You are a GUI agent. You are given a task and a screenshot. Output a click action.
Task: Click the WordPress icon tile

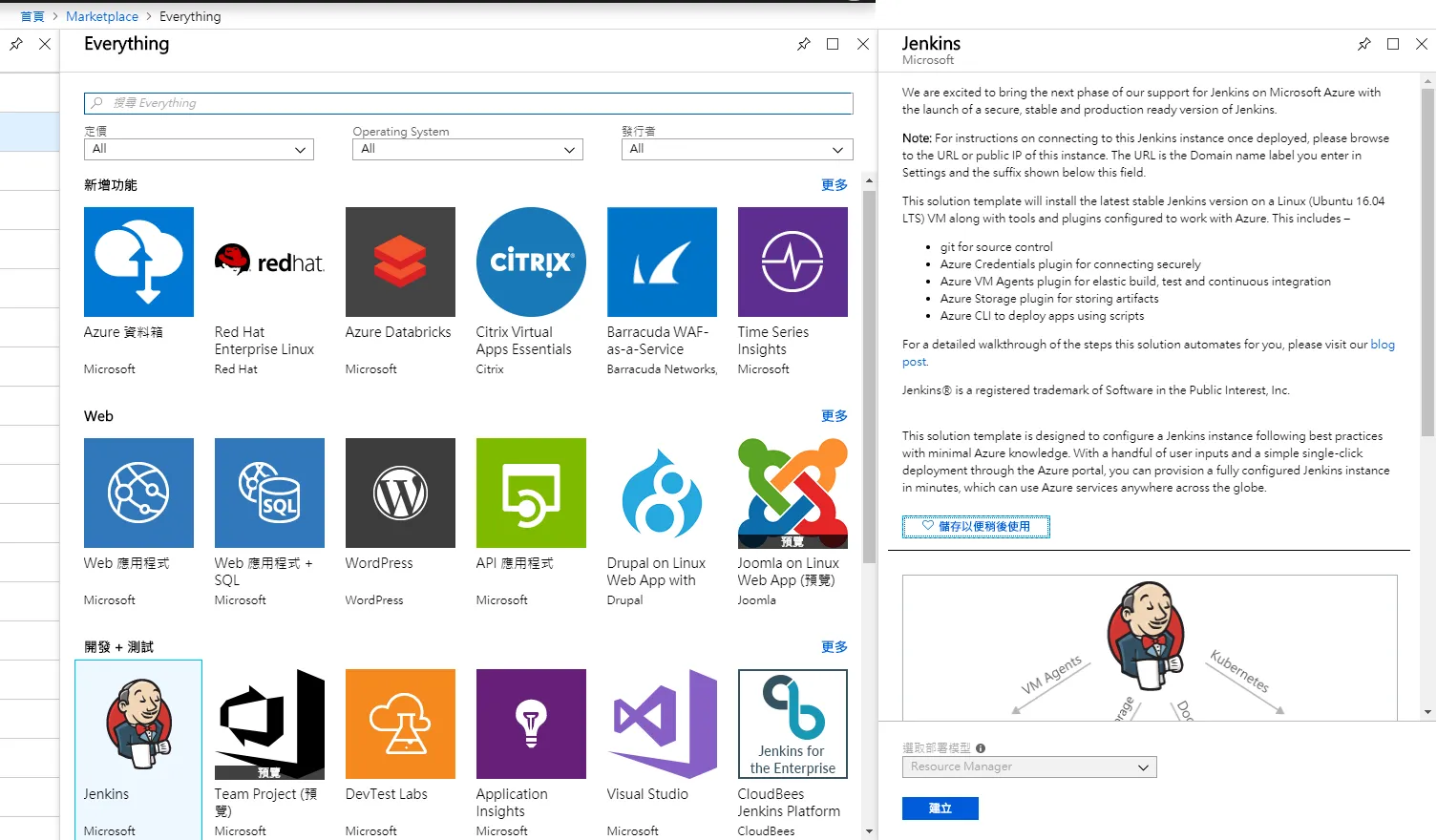pos(400,493)
